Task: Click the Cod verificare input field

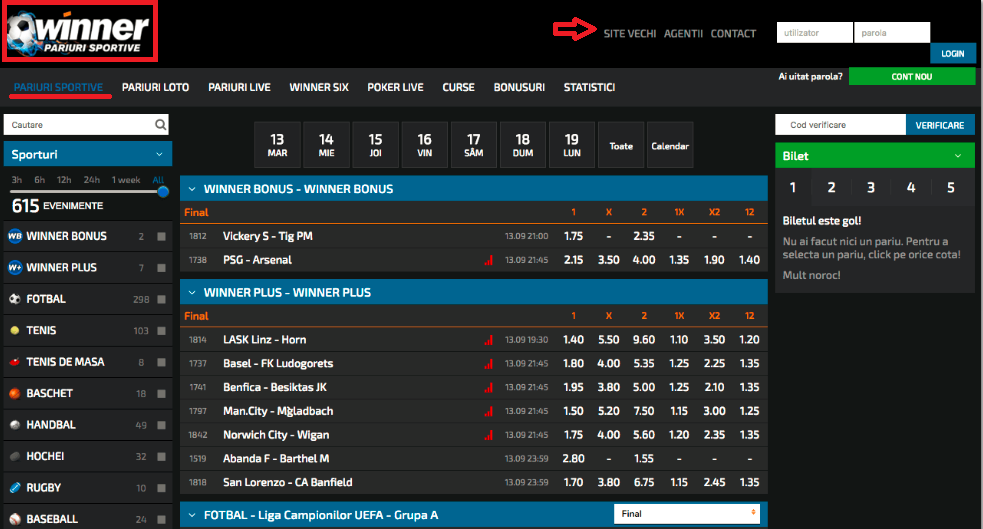Action: point(840,125)
